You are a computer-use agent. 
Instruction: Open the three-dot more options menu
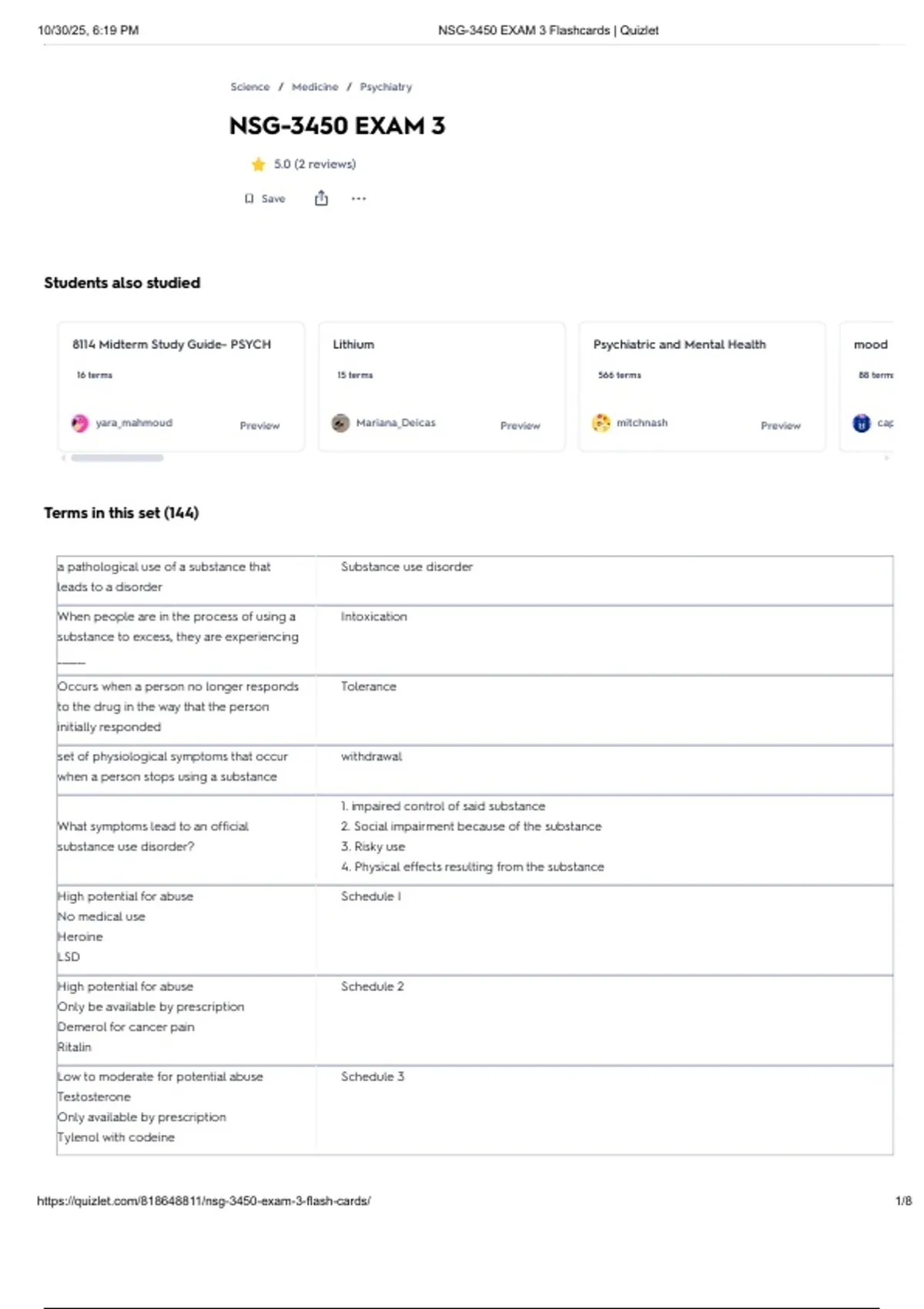pos(359,199)
